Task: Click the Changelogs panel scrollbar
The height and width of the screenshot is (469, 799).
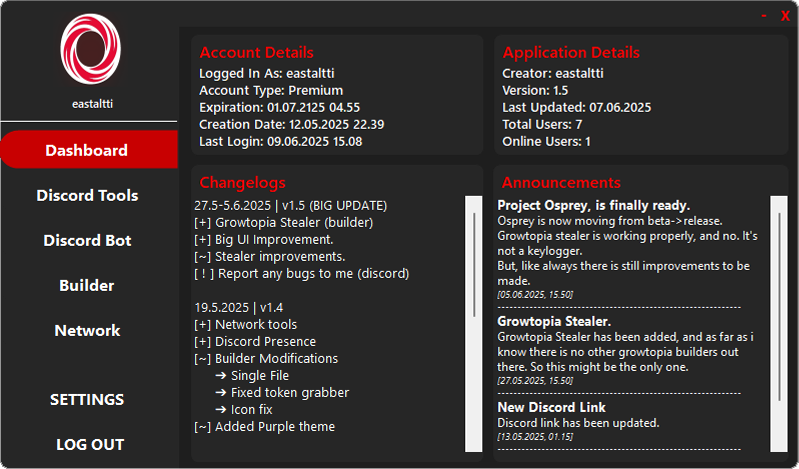Action: (x=473, y=324)
